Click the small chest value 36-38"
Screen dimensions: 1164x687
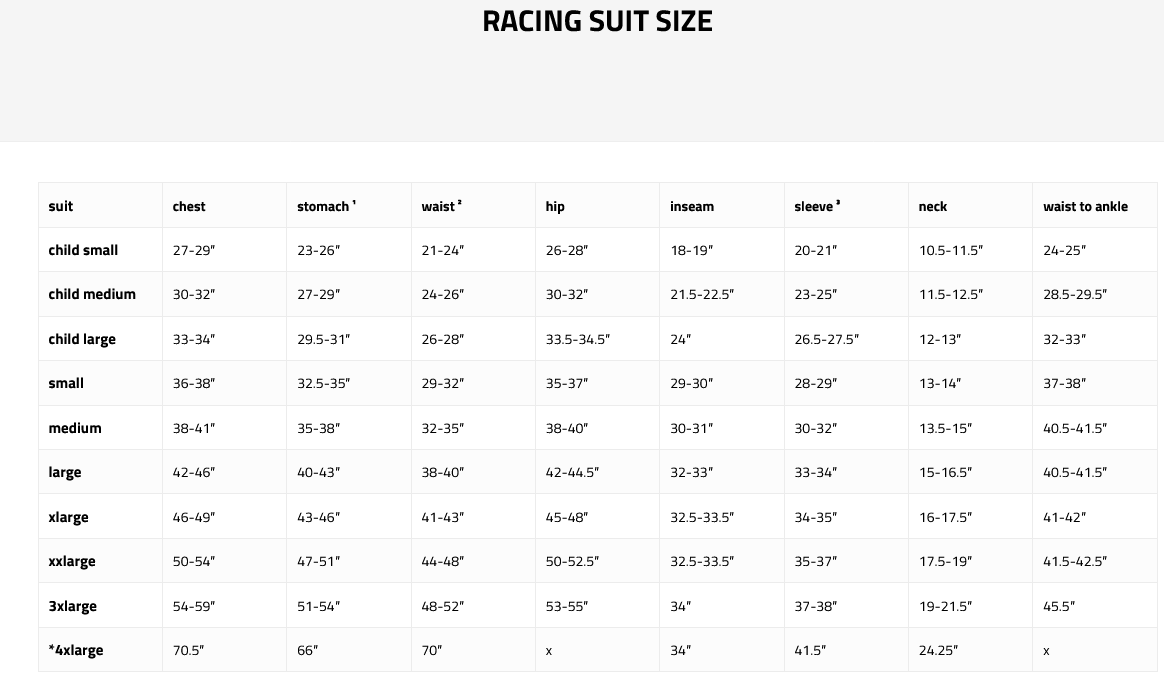coord(194,383)
